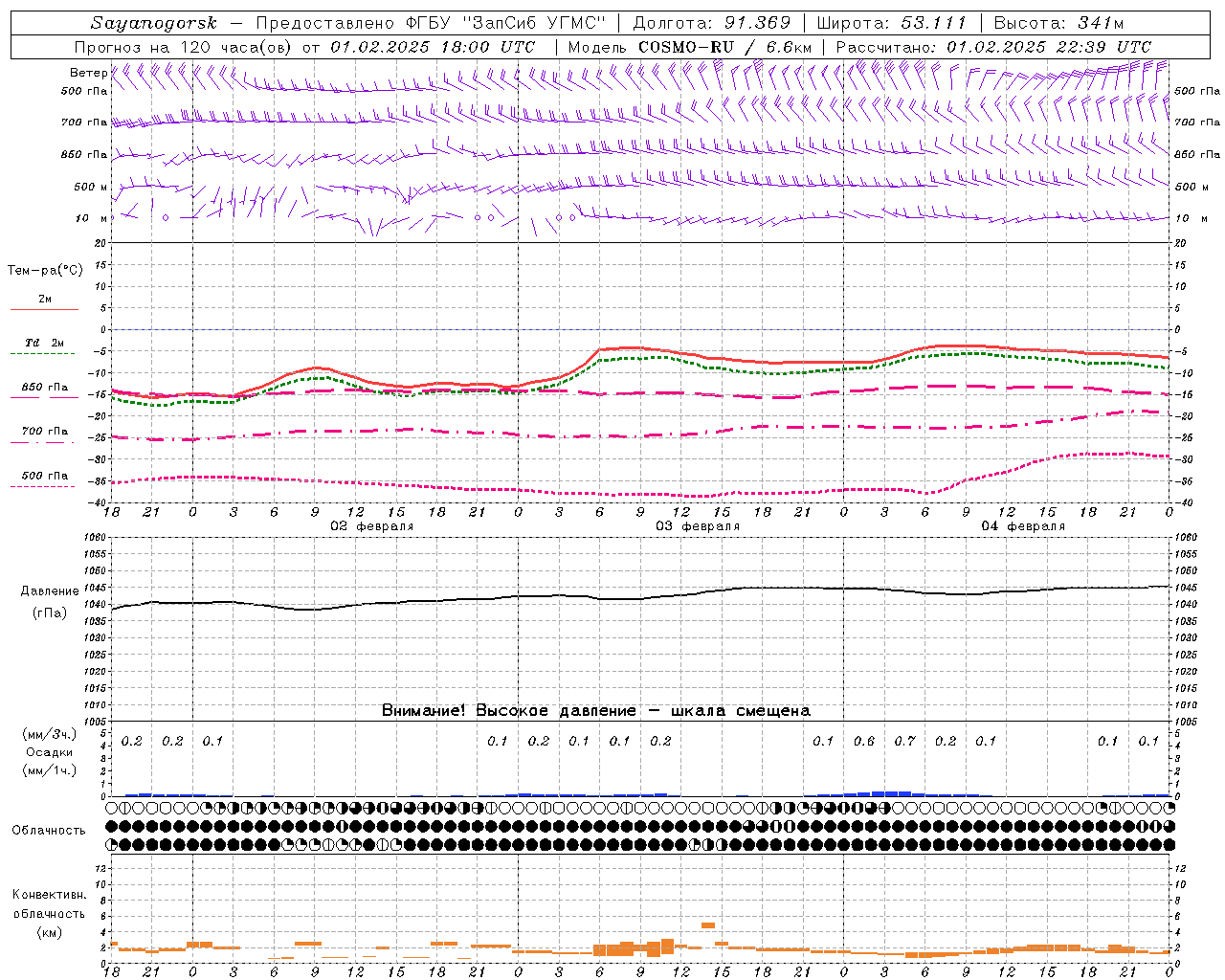Select the Модель COSMO-RU / 6.6км text
The image size is (1225, 980).
pos(690,47)
